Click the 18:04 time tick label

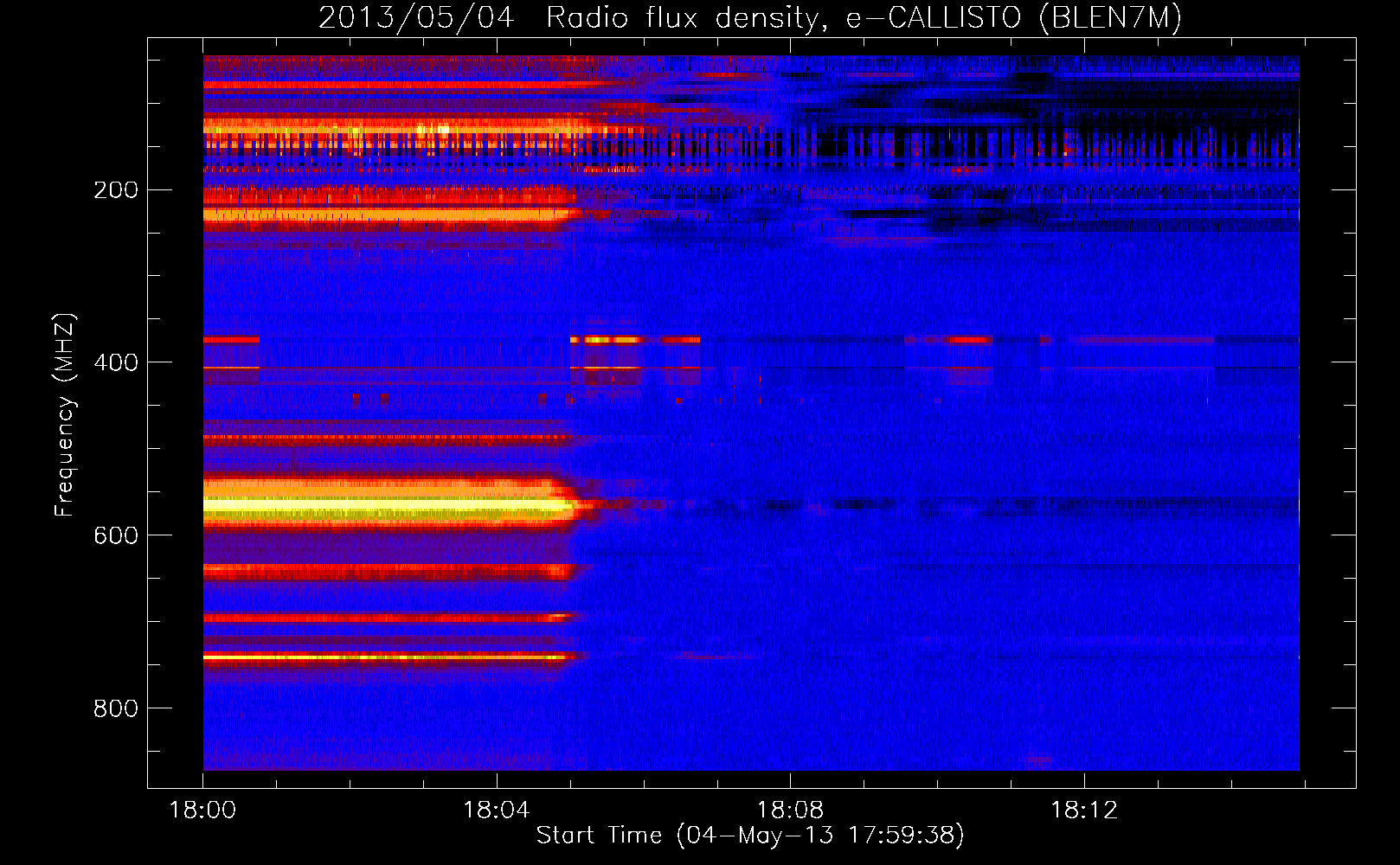click(497, 811)
